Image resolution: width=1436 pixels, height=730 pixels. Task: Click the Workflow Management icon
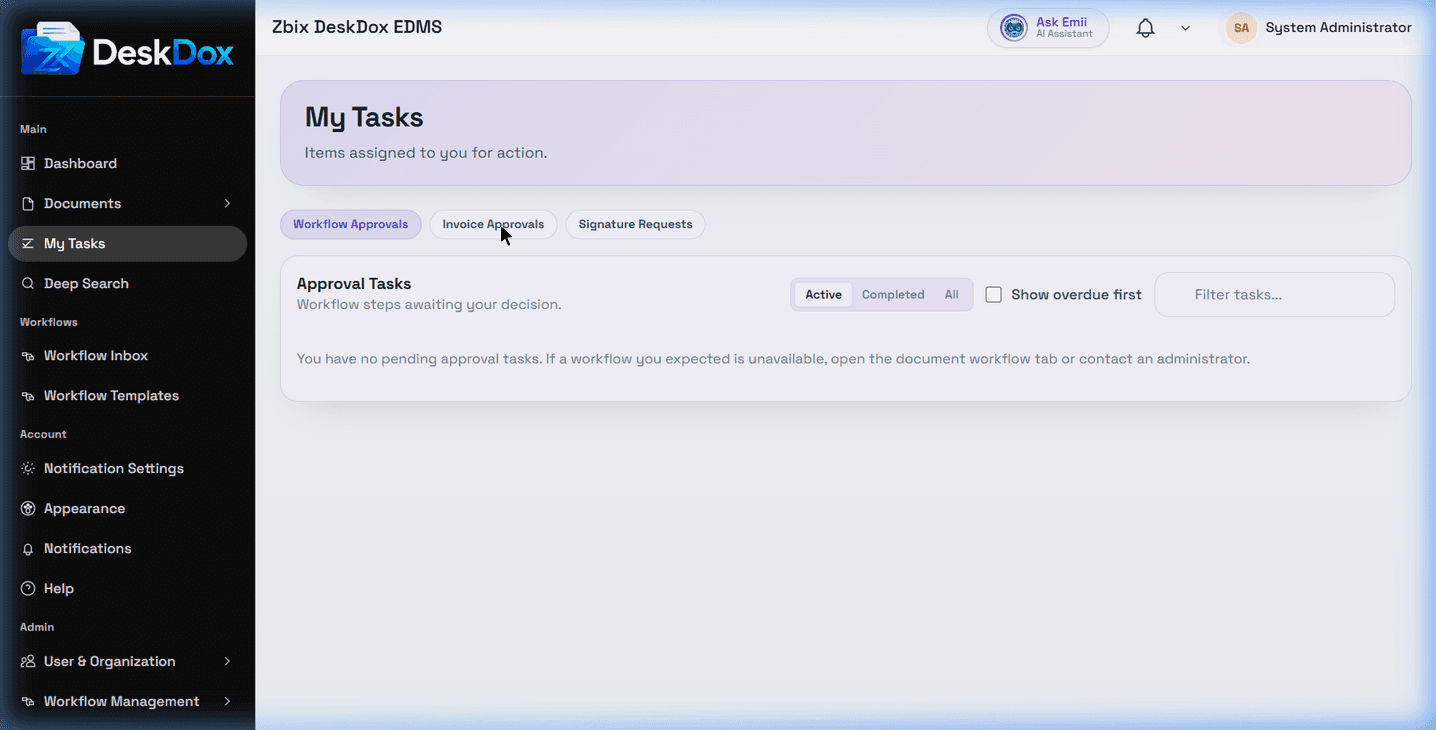click(x=28, y=701)
